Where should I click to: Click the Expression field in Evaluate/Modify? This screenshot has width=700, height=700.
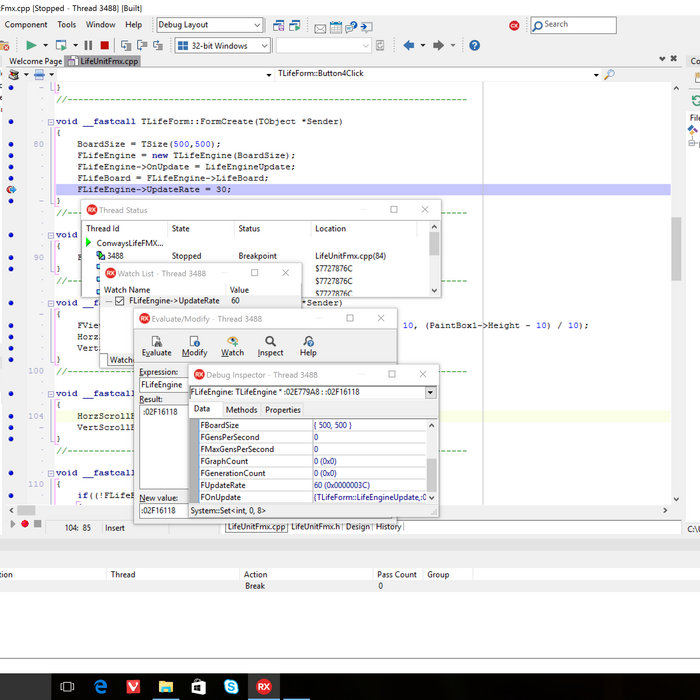(x=163, y=385)
